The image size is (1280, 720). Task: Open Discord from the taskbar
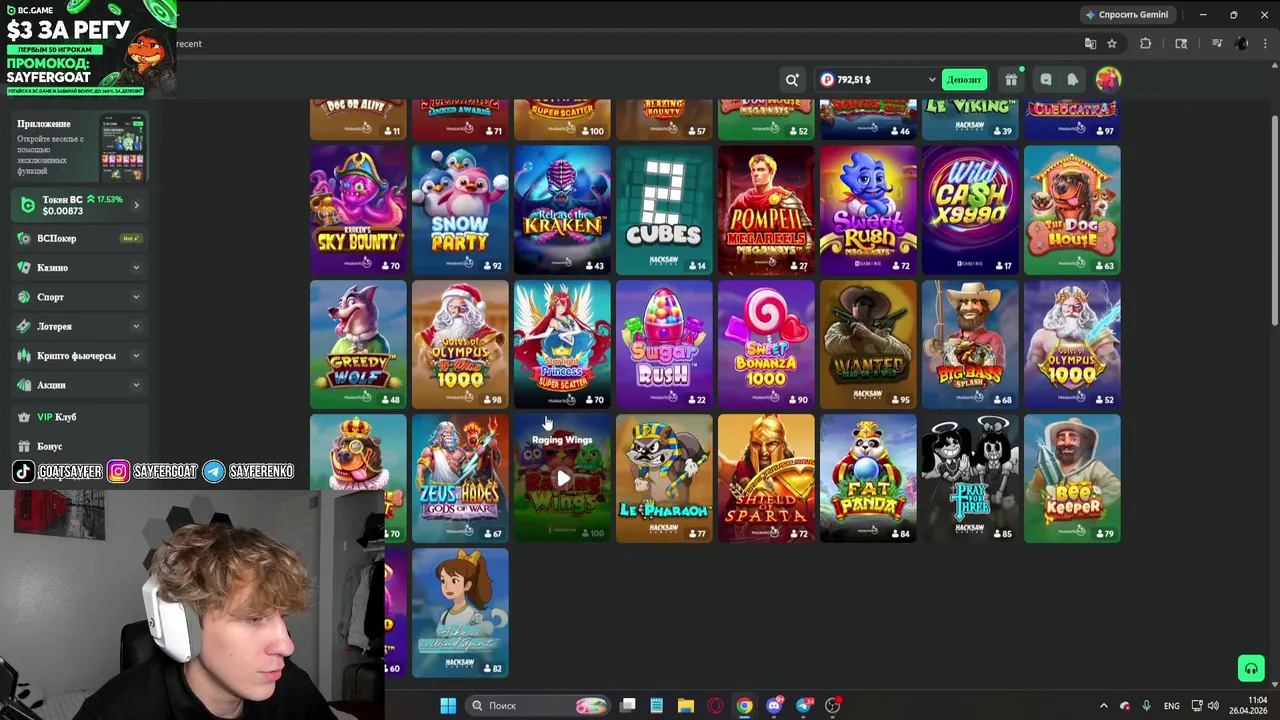[774, 705]
